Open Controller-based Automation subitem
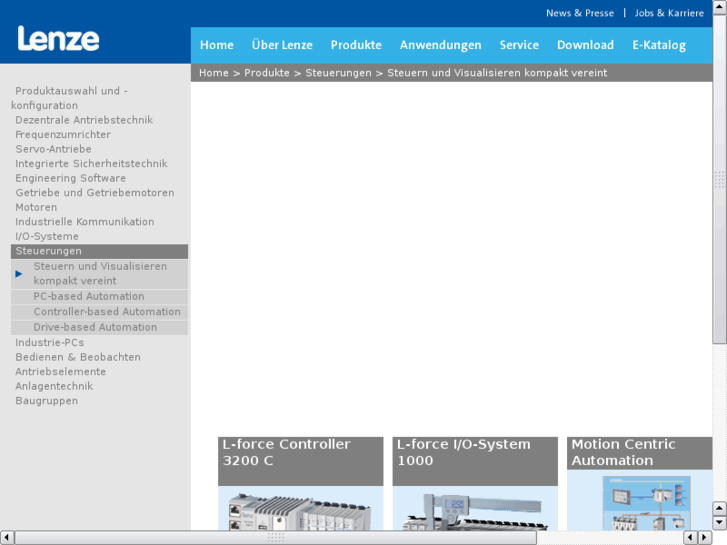The width and height of the screenshot is (727, 545). click(x=107, y=312)
